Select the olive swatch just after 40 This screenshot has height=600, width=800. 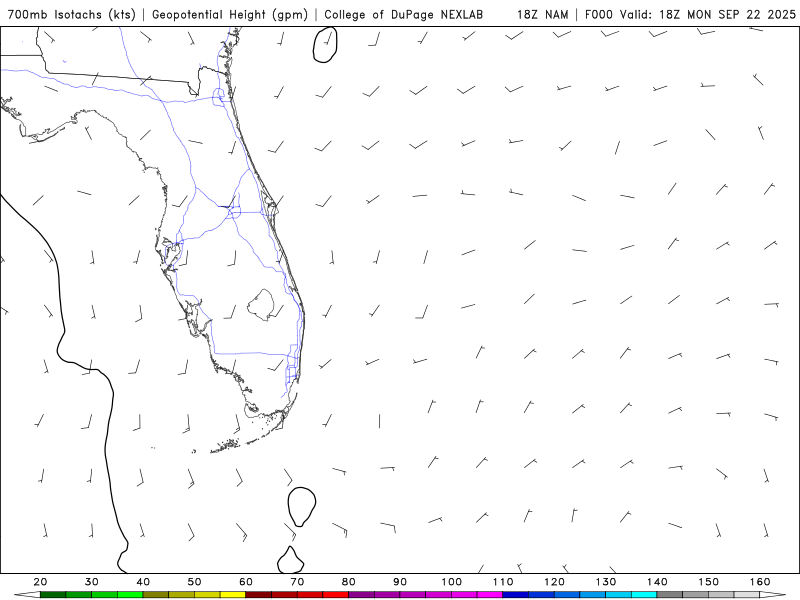(156, 595)
